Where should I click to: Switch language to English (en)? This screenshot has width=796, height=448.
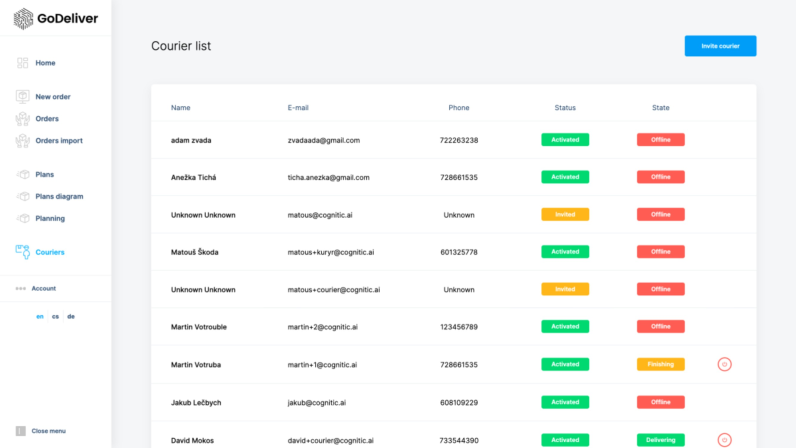click(40, 316)
